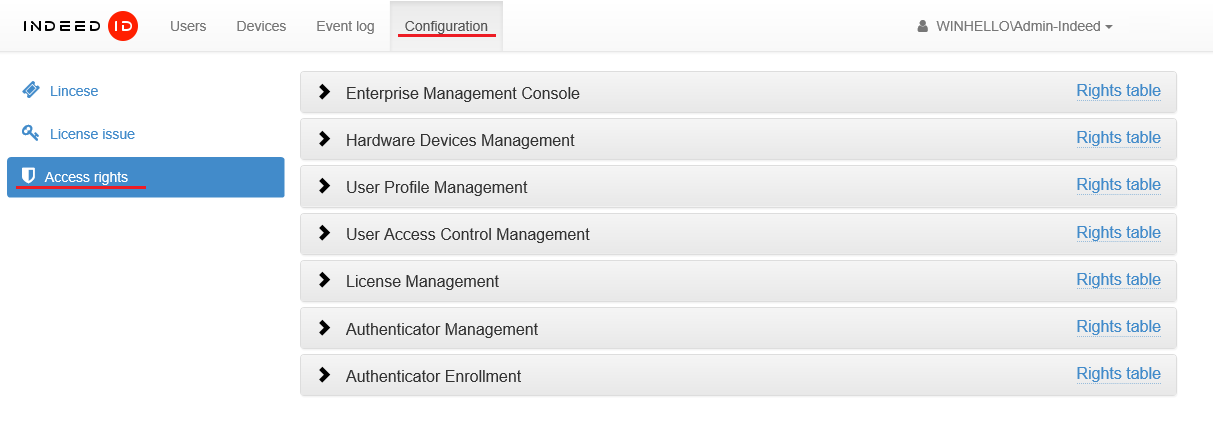Expand Authenticator Management chevron

click(x=324, y=327)
